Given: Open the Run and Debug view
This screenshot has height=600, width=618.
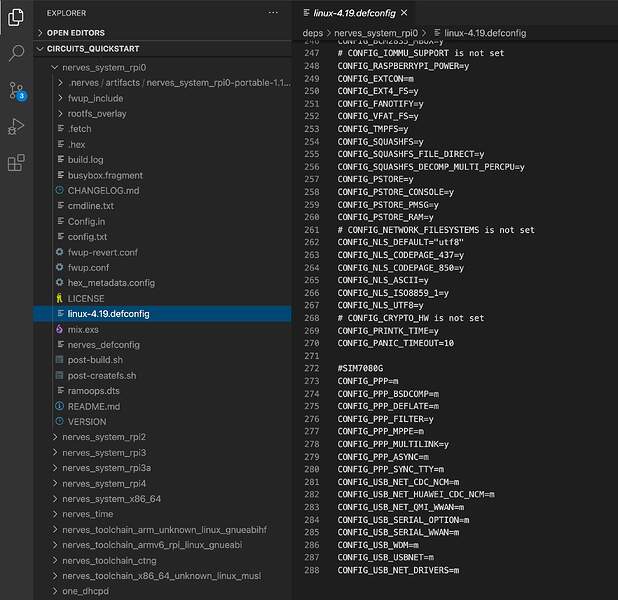Looking at the screenshot, I should pos(16,127).
